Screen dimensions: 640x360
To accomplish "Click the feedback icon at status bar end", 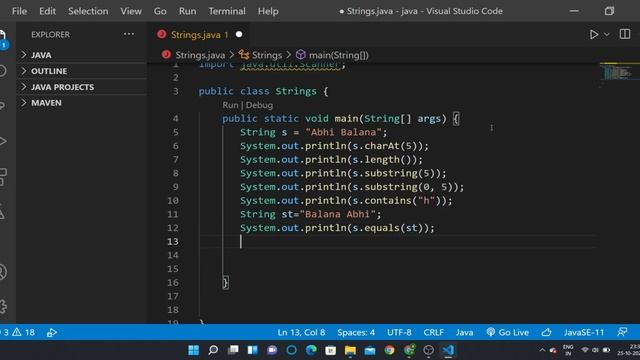I will point(622,332).
